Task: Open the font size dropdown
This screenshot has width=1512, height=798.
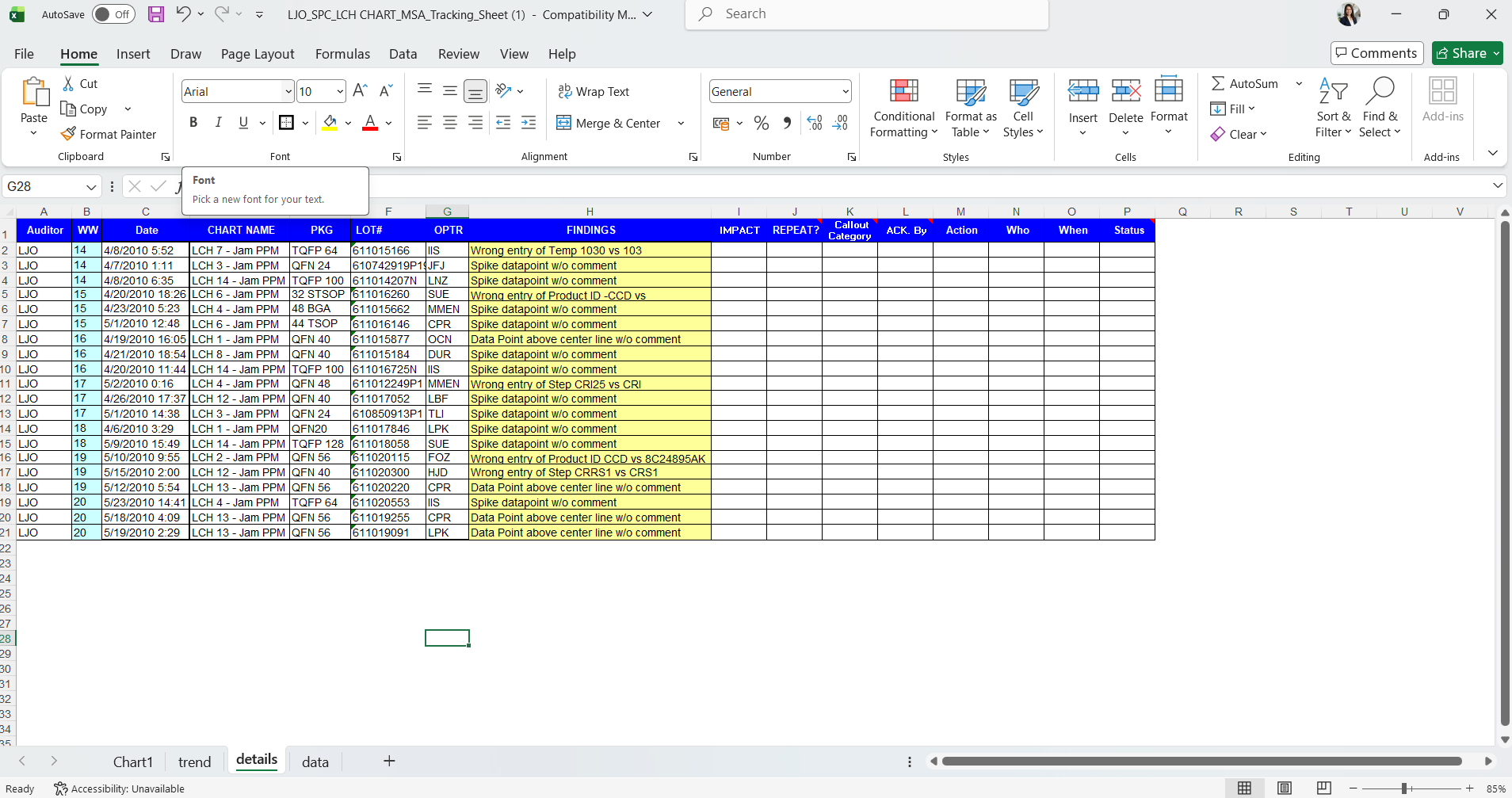Action: (340, 91)
